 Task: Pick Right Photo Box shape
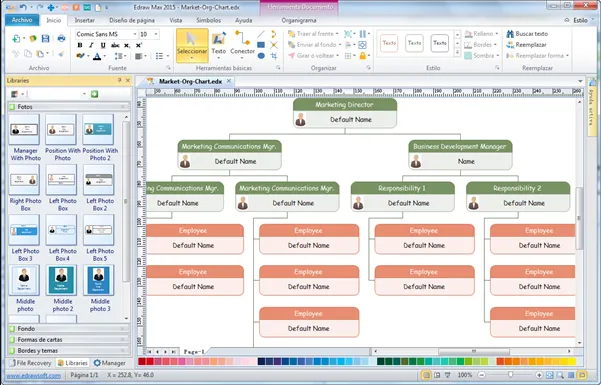[25, 188]
